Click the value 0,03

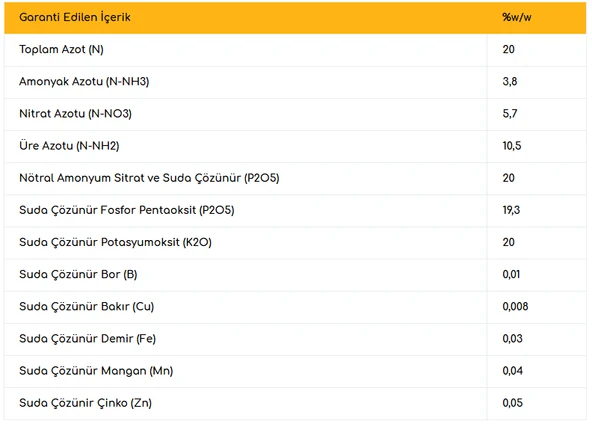512,338
